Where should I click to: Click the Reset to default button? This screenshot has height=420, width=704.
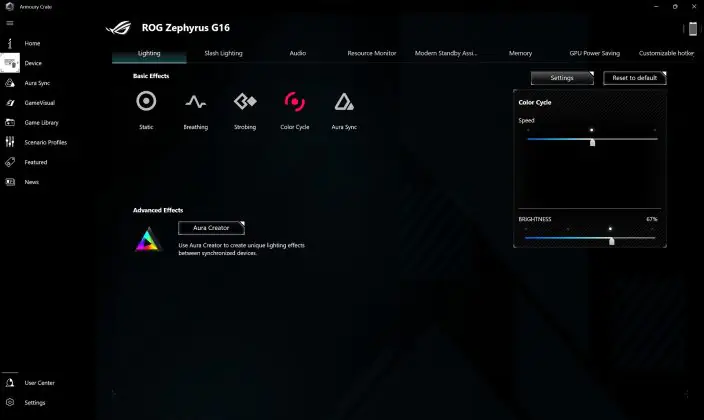click(634, 78)
